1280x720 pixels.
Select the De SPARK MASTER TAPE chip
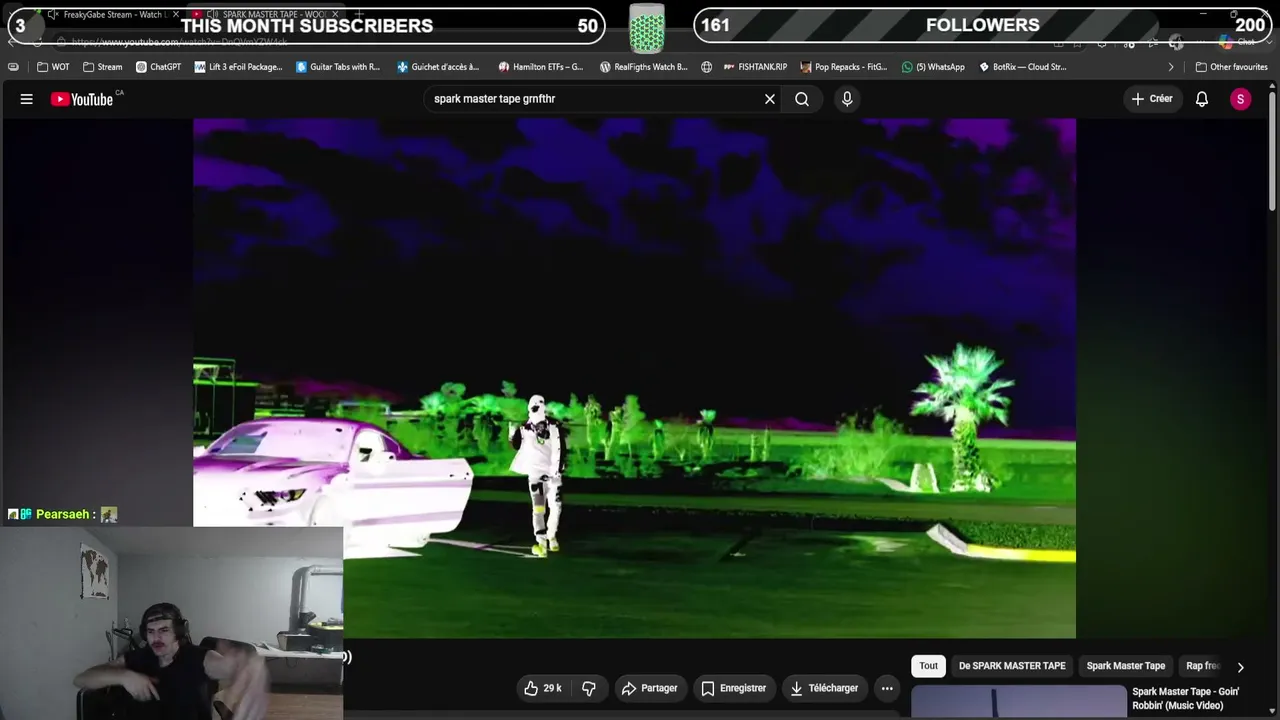(1012, 666)
